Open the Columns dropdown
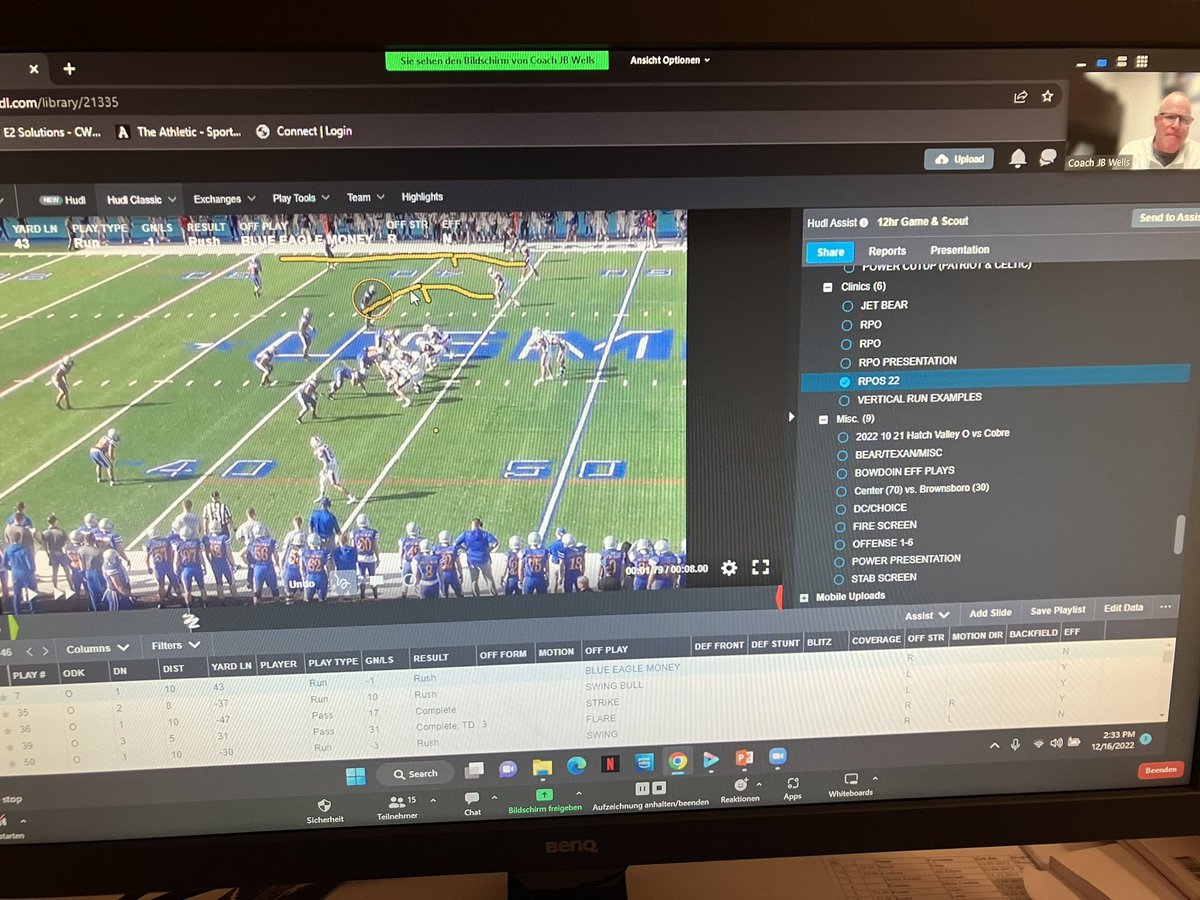This screenshot has width=1200, height=900. point(97,648)
